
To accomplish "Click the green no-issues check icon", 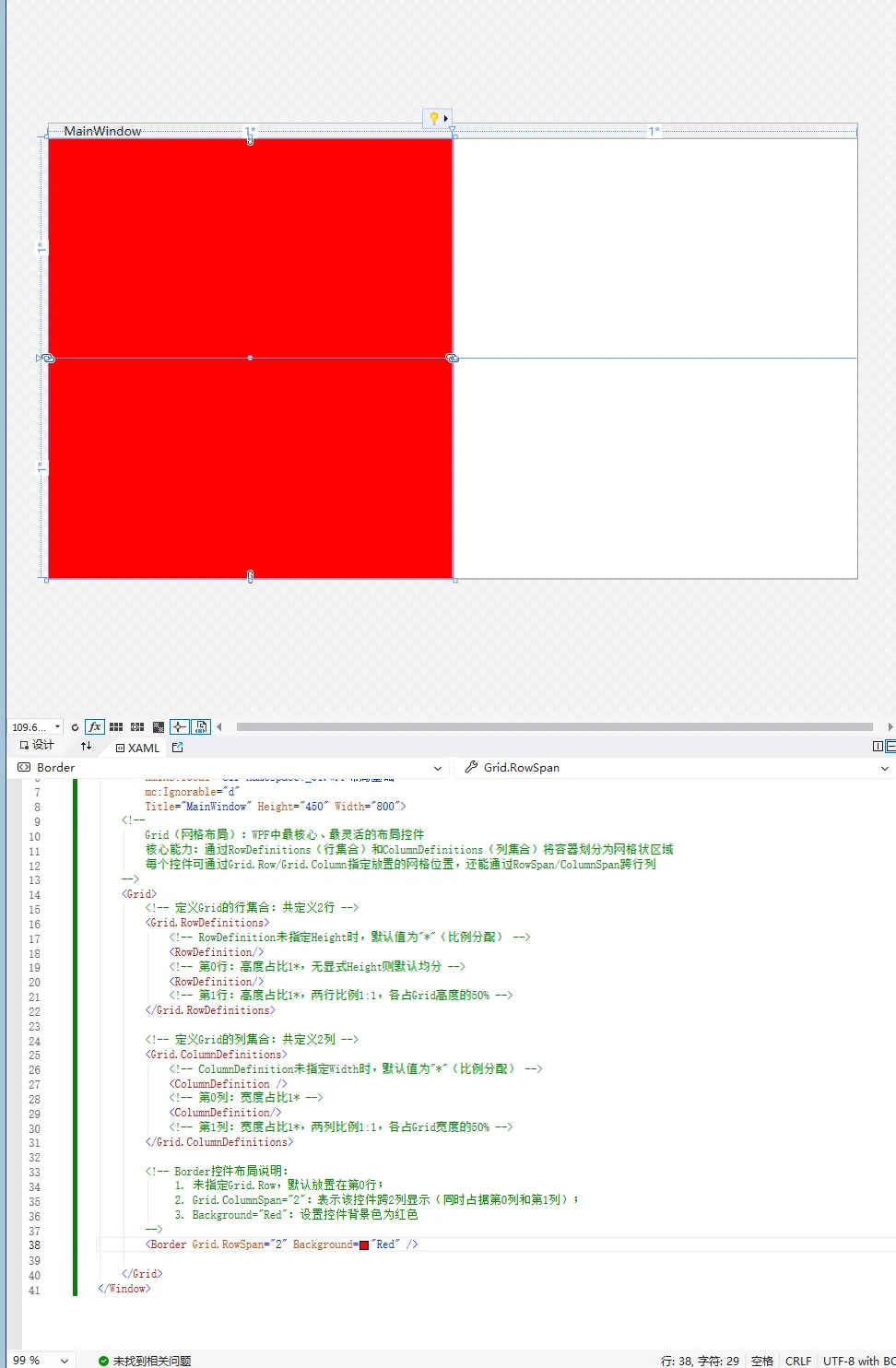I will (x=103, y=1361).
